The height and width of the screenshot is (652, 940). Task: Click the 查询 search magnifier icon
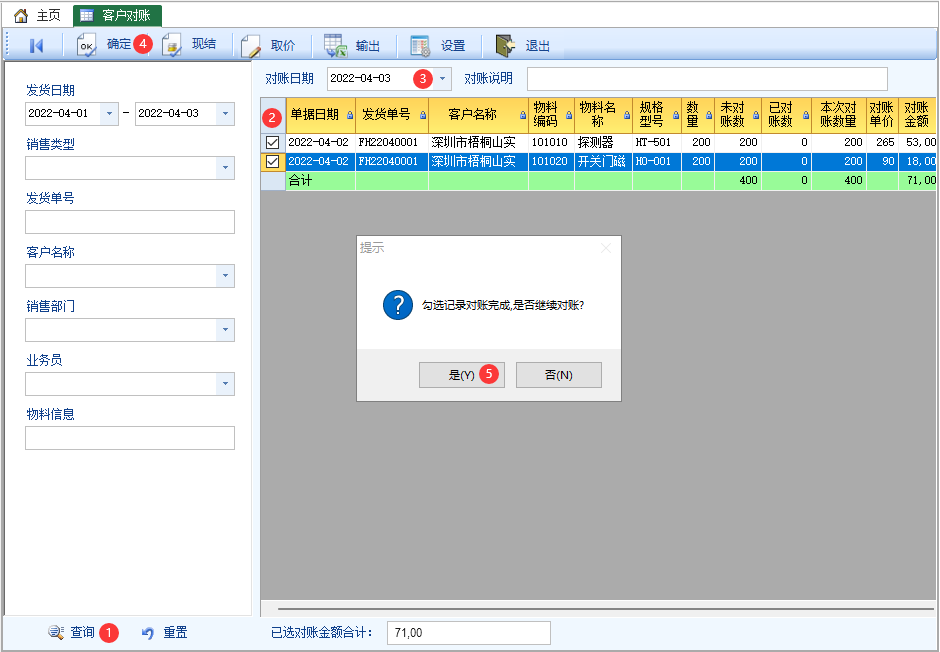click(56, 632)
